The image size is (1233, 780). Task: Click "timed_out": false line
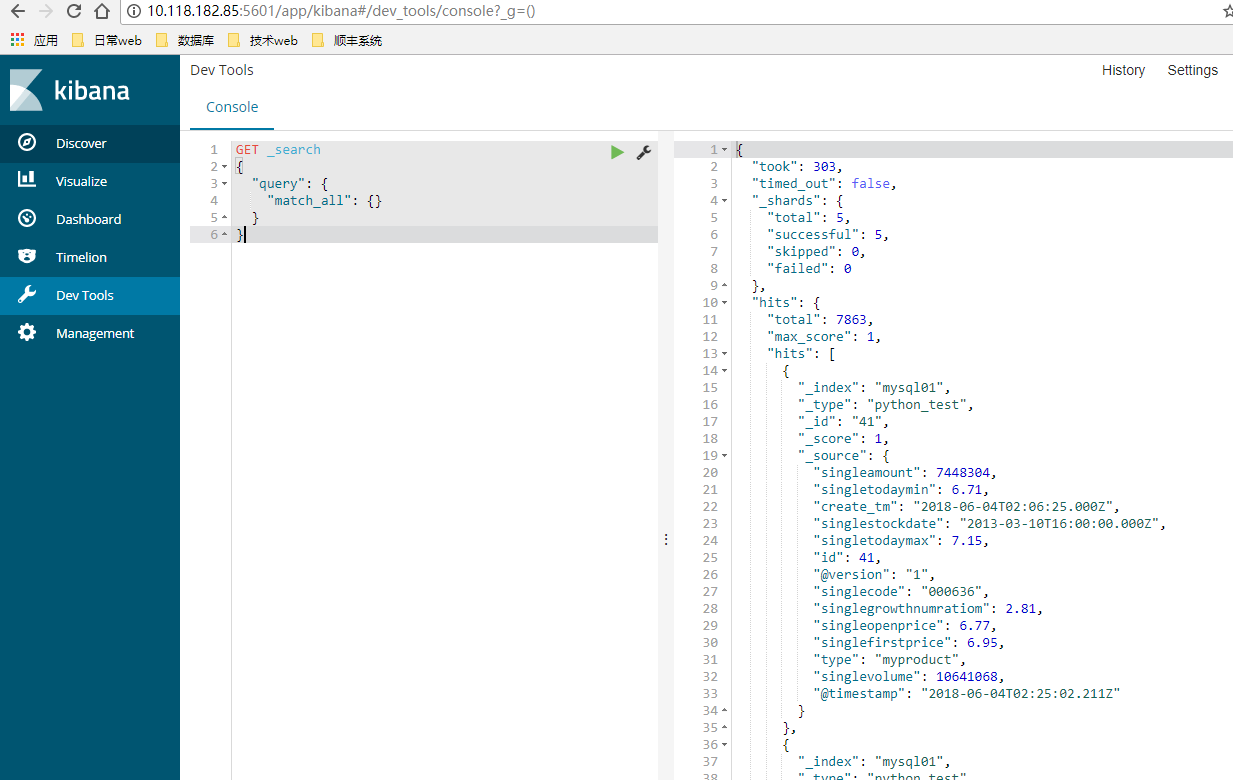coord(824,183)
